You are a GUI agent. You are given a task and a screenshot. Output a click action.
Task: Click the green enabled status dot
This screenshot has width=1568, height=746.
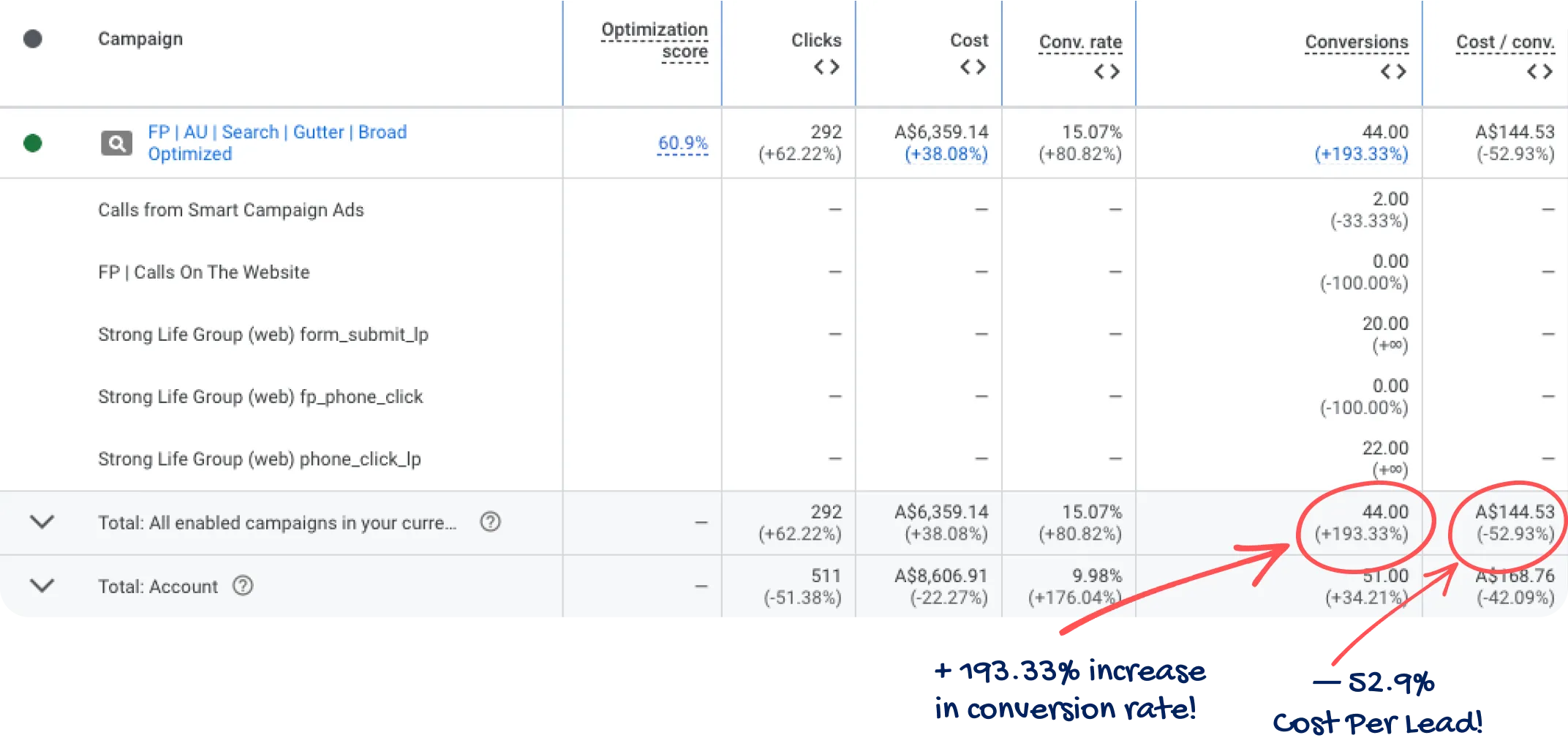33,143
